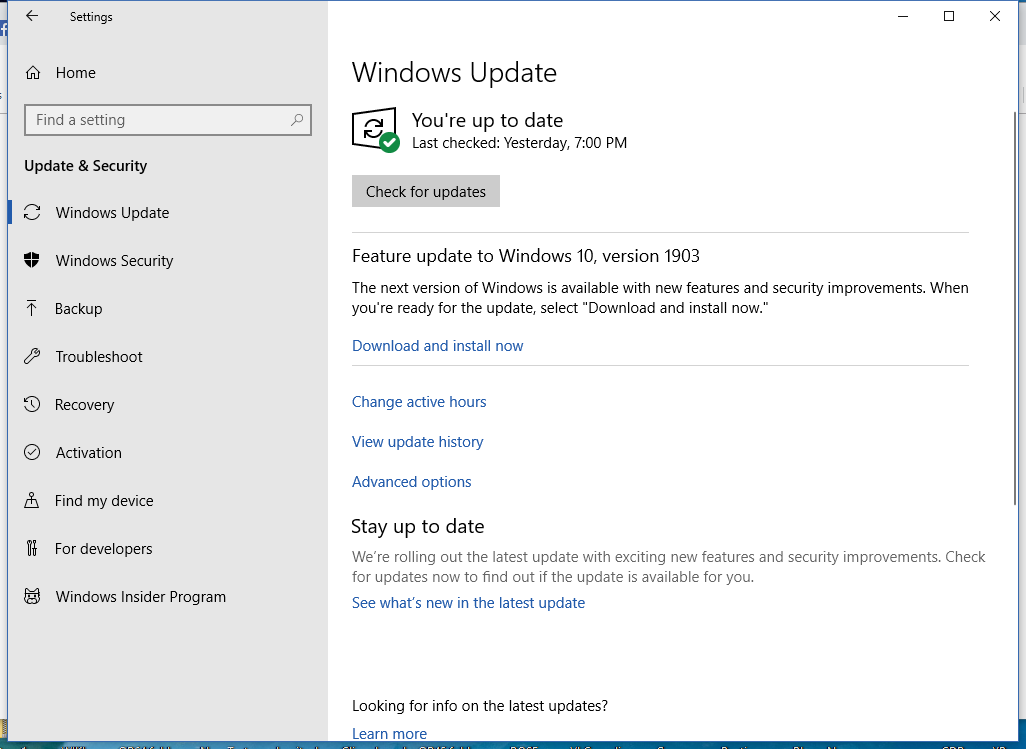Focus the Find a setting search box

point(168,120)
